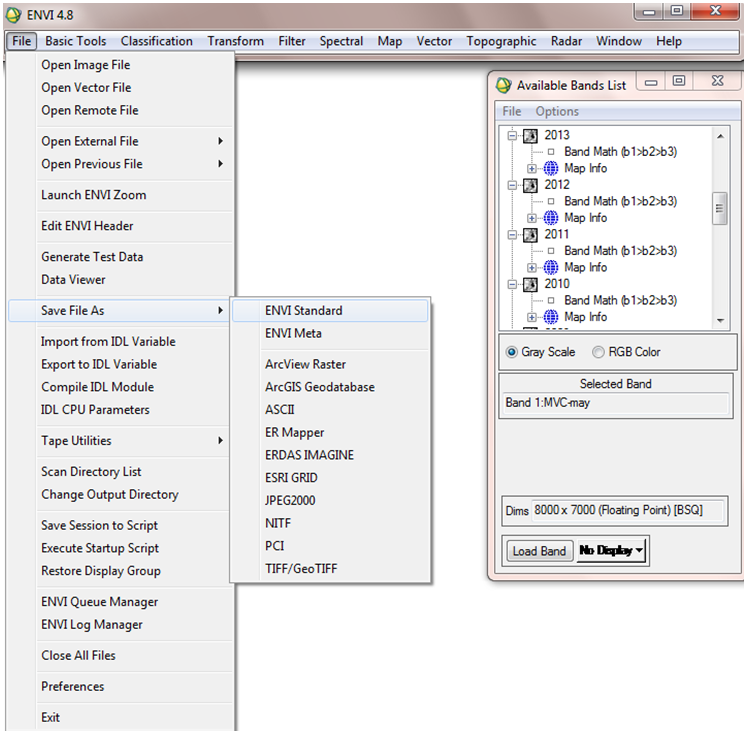Click Edit ENVI Header menu entry
This screenshot has height=732, width=745.
[x=121, y=226]
